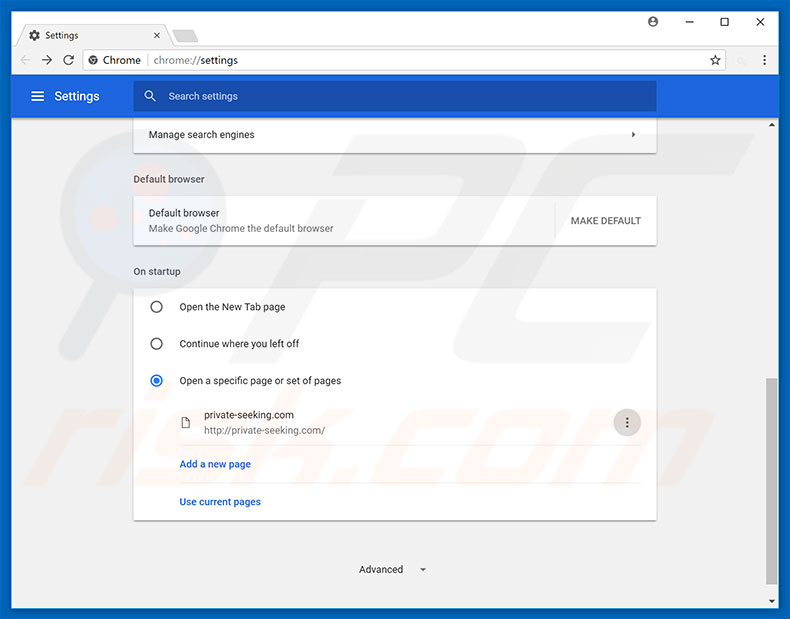Open the Settings hamburger menu
This screenshot has height=619, width=790.
pos(37,96)
